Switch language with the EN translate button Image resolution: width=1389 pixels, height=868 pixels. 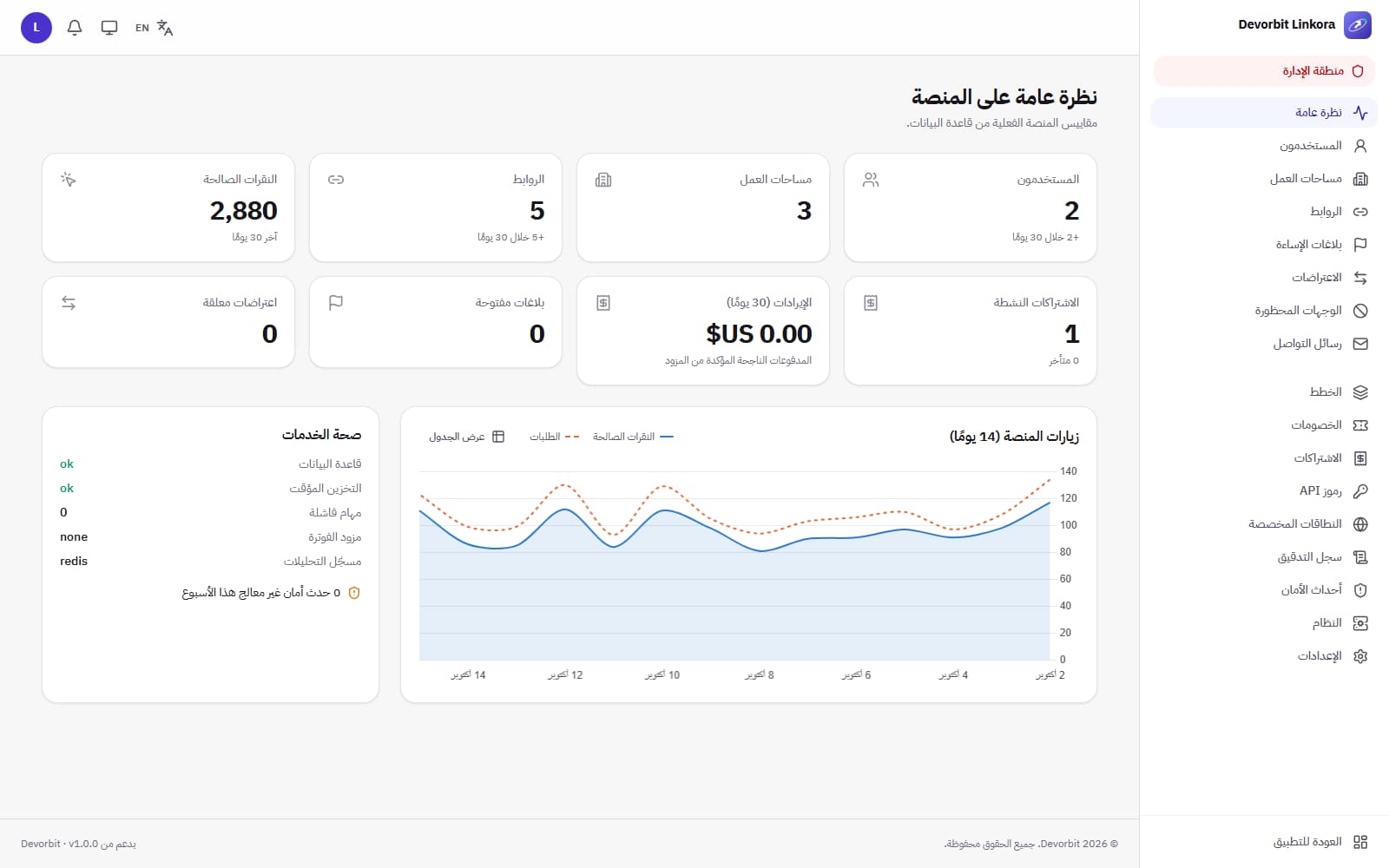pyautogui.click(x=154, y=28)
